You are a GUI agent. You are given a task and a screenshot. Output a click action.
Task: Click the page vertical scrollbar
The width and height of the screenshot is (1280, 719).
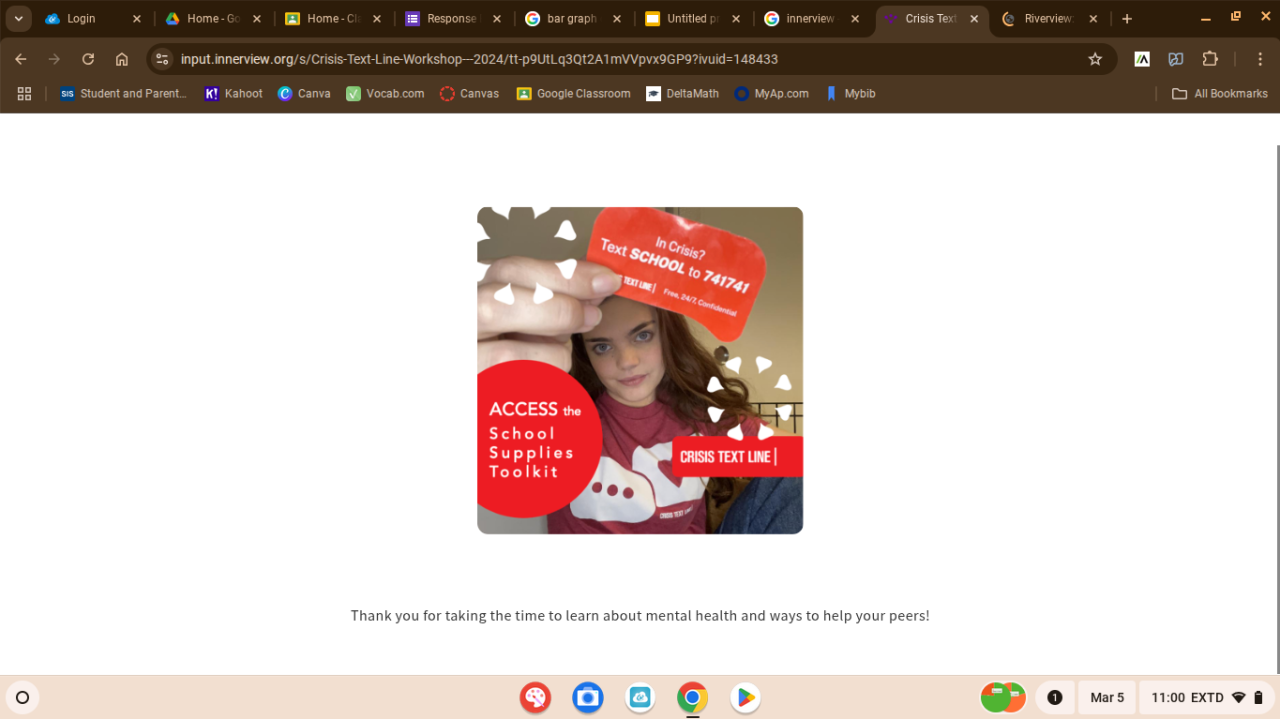pos(1276,409)
